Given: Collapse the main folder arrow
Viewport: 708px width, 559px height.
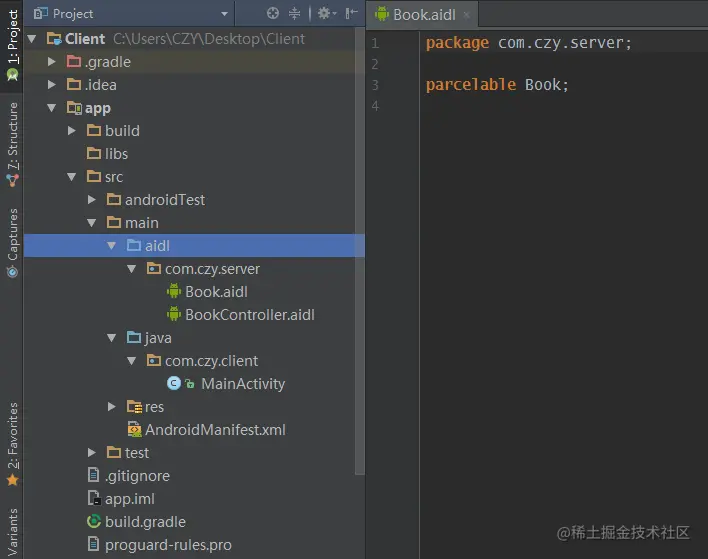Looking at the screenshot, I should point(92,223).
